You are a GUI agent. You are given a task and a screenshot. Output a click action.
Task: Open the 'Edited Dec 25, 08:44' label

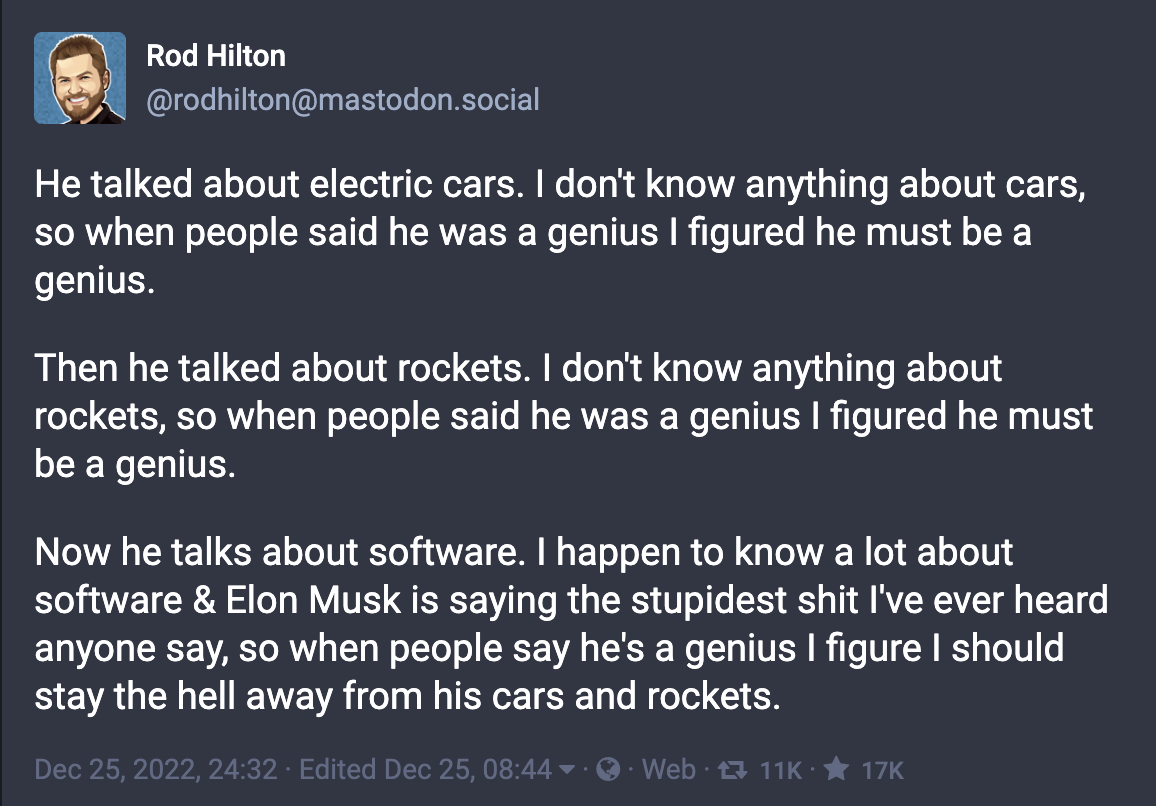425,769
